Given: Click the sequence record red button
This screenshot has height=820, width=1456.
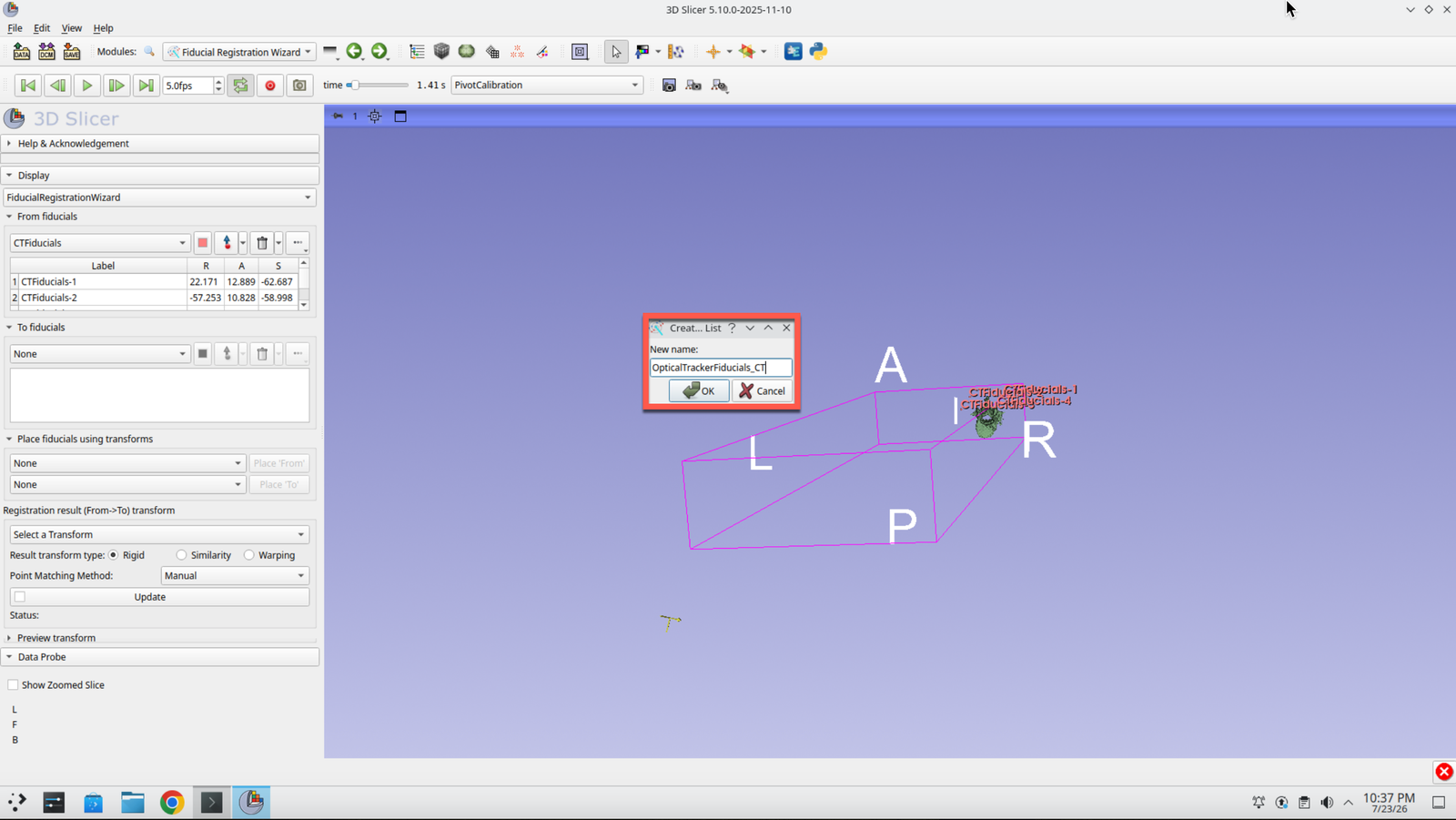Looking at the screenshot, I should [x=270, y=86].
